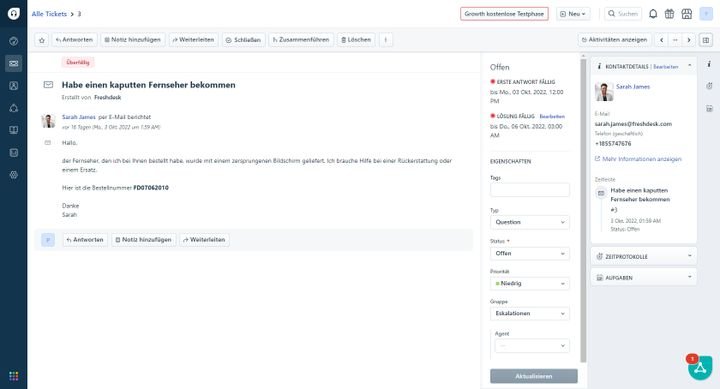The image size is (720, 389).
Task: Open the Status dropdown showing Offen
Action: coord(530,254)
